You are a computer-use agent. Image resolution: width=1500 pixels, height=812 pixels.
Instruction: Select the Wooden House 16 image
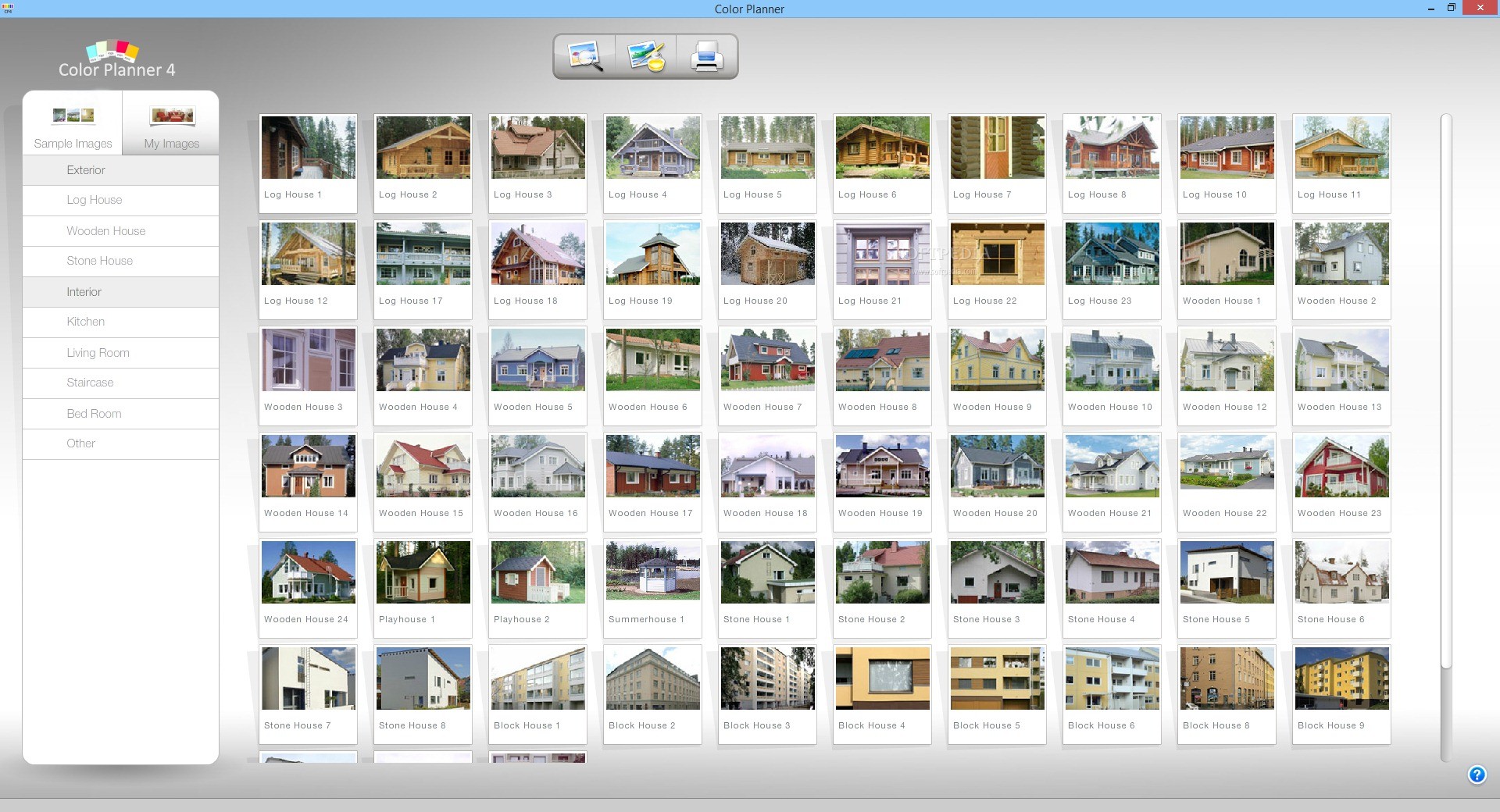click(538, 482)
